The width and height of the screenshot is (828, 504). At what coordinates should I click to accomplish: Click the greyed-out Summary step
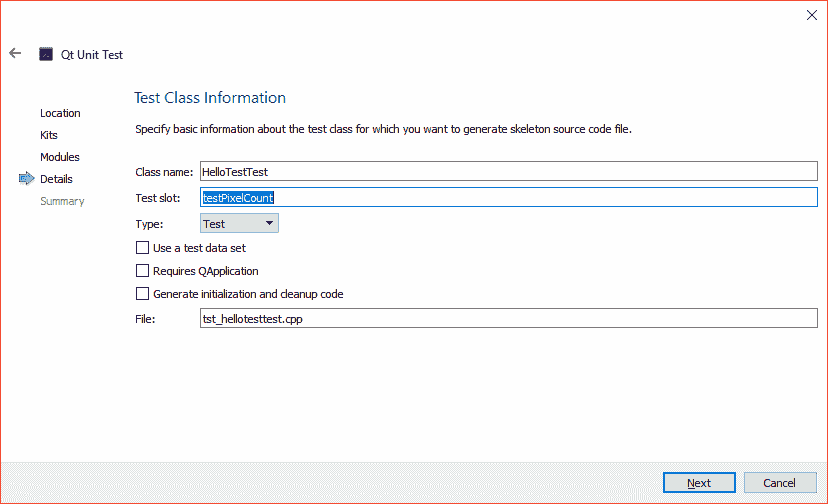tap(62, 201)
